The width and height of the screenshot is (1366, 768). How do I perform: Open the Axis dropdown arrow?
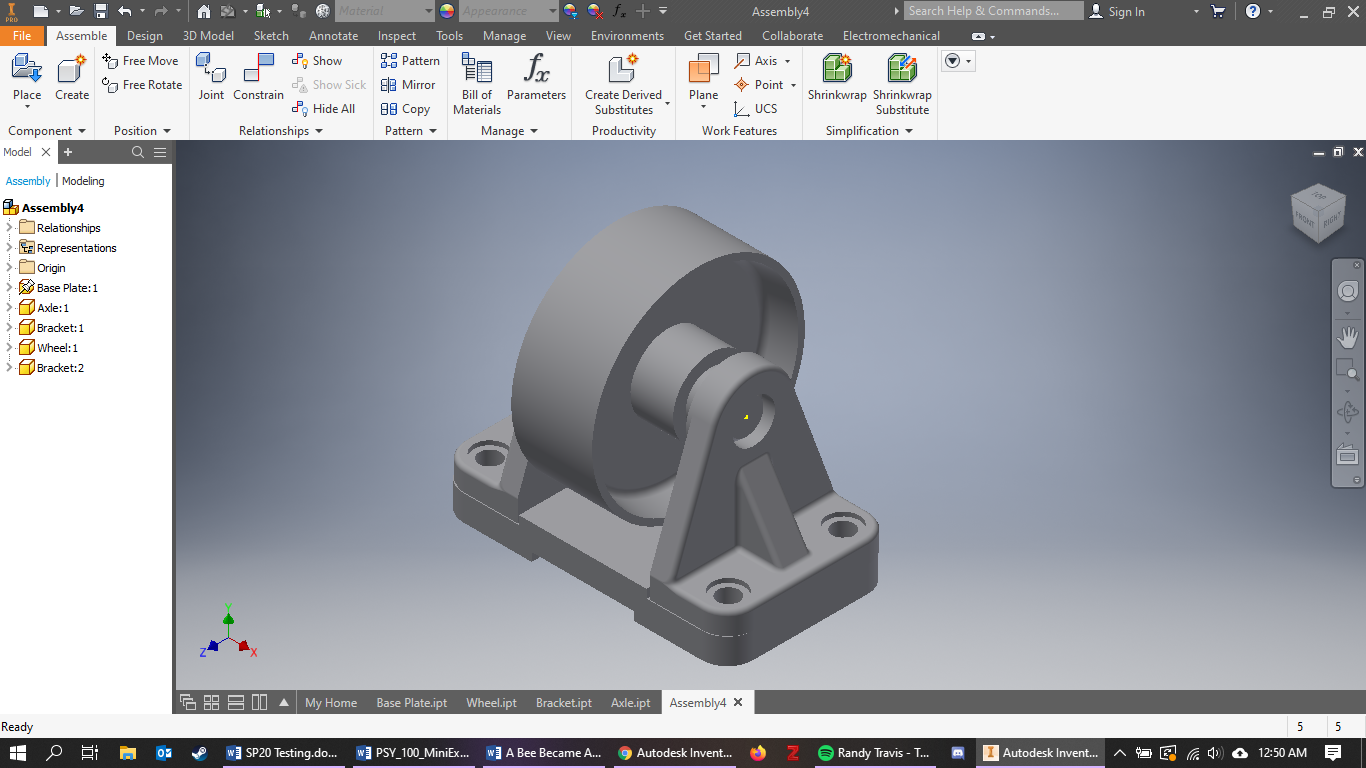[788, 61]
